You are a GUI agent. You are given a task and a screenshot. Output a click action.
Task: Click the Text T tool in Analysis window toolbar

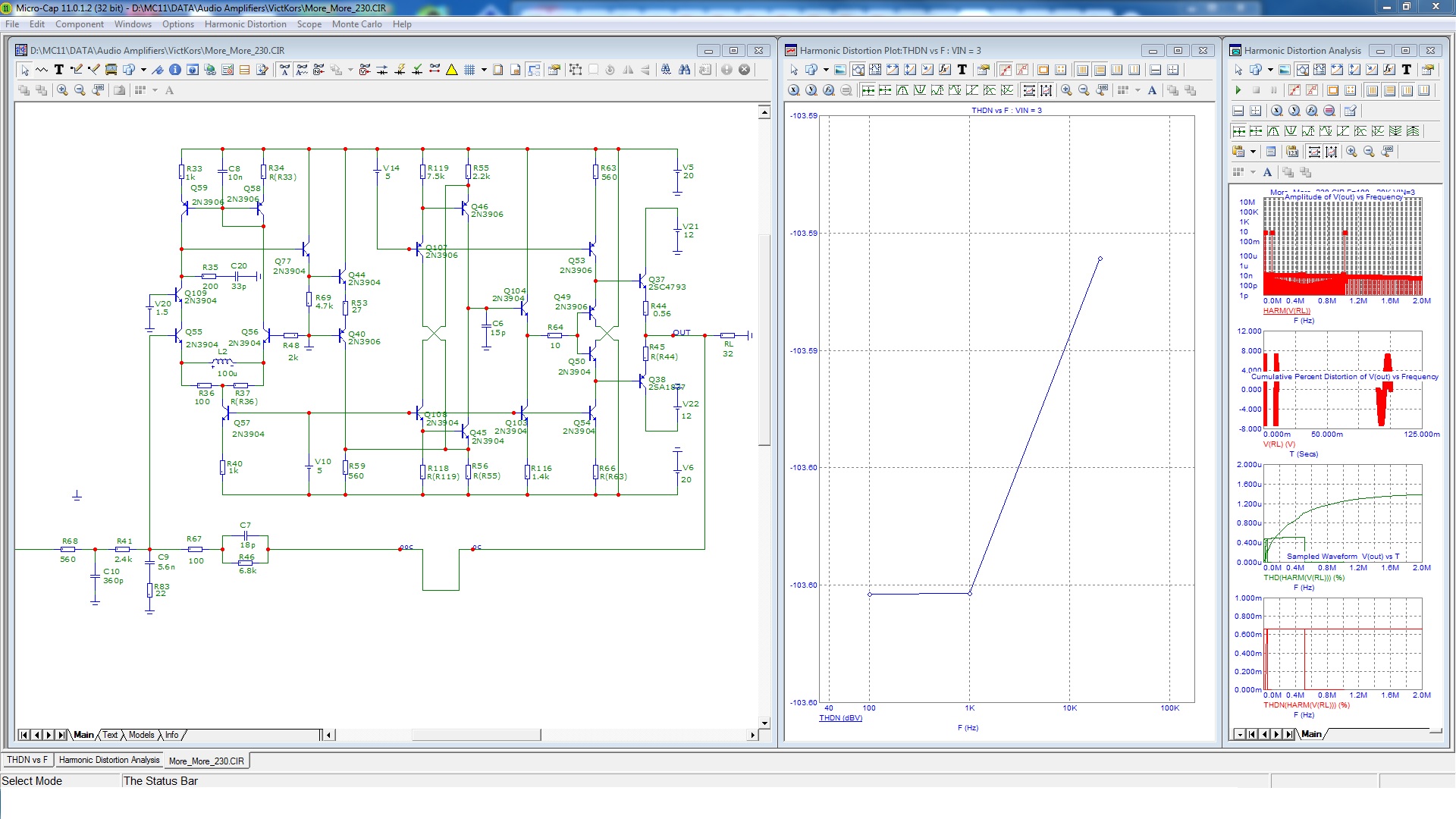1407,70
